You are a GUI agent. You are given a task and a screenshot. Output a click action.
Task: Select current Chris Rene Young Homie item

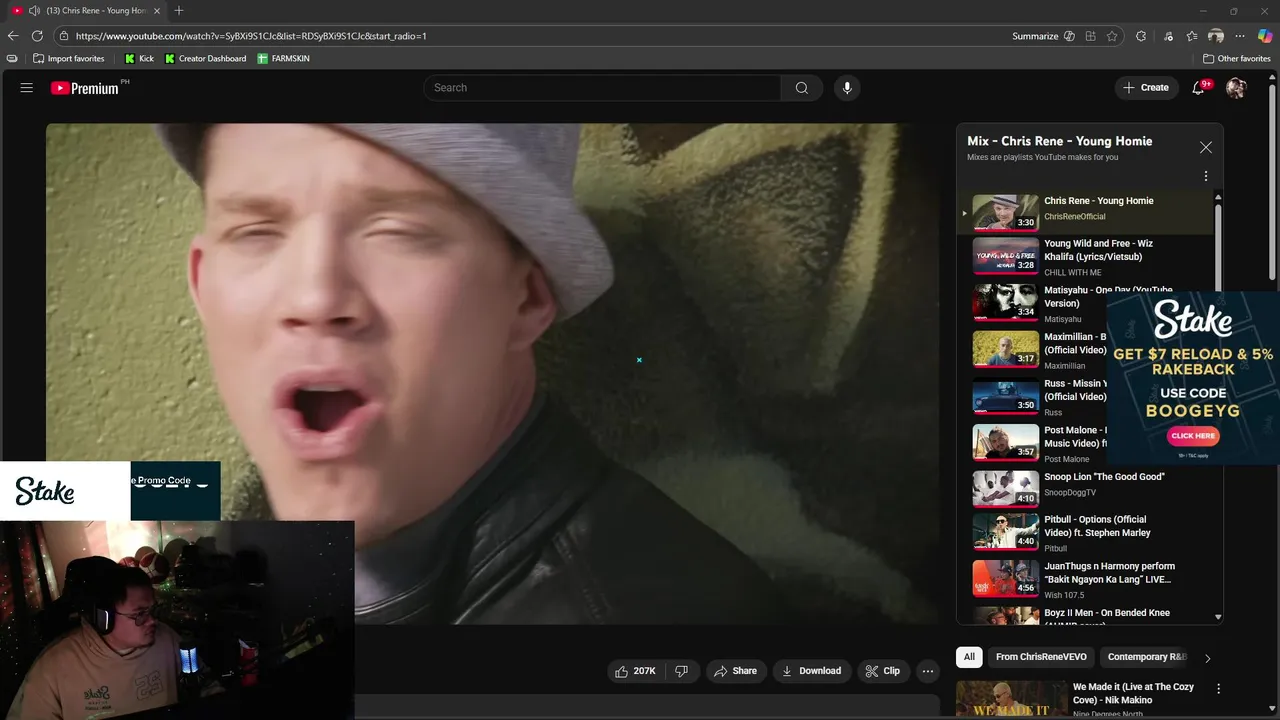1084,212
